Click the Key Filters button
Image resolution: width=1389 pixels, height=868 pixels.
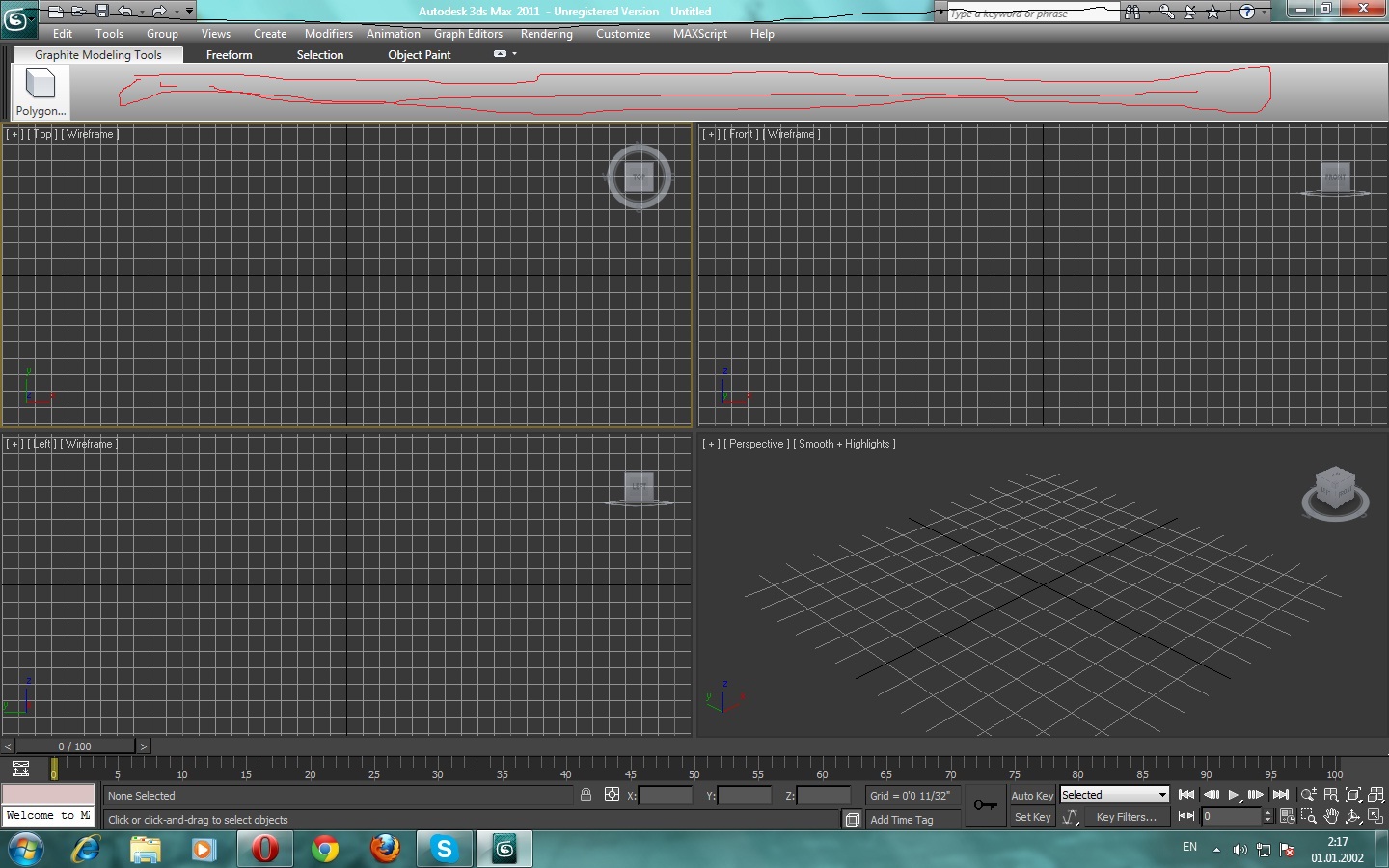pos(1126,817)
